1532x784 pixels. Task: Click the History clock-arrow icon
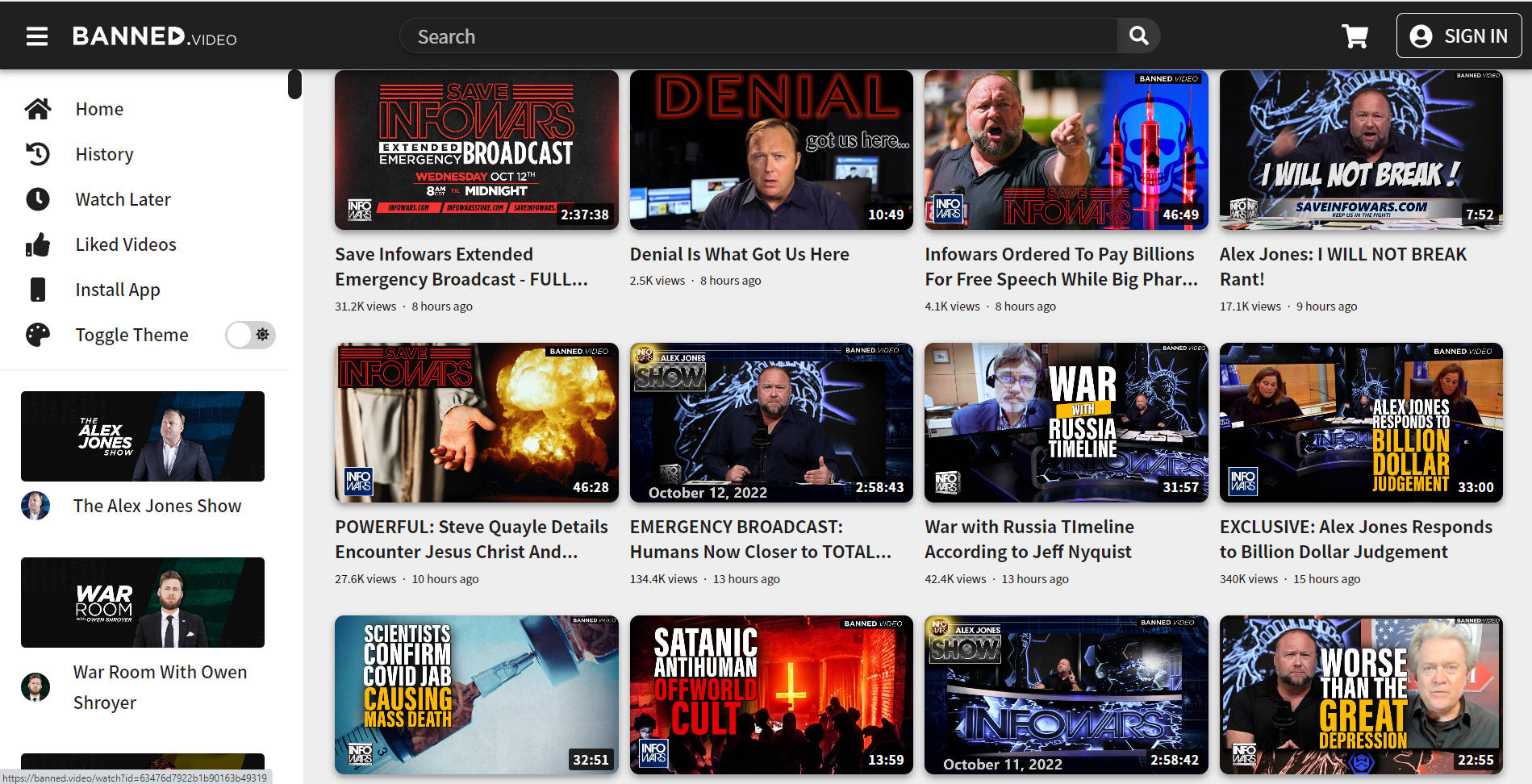pos(38,154)
